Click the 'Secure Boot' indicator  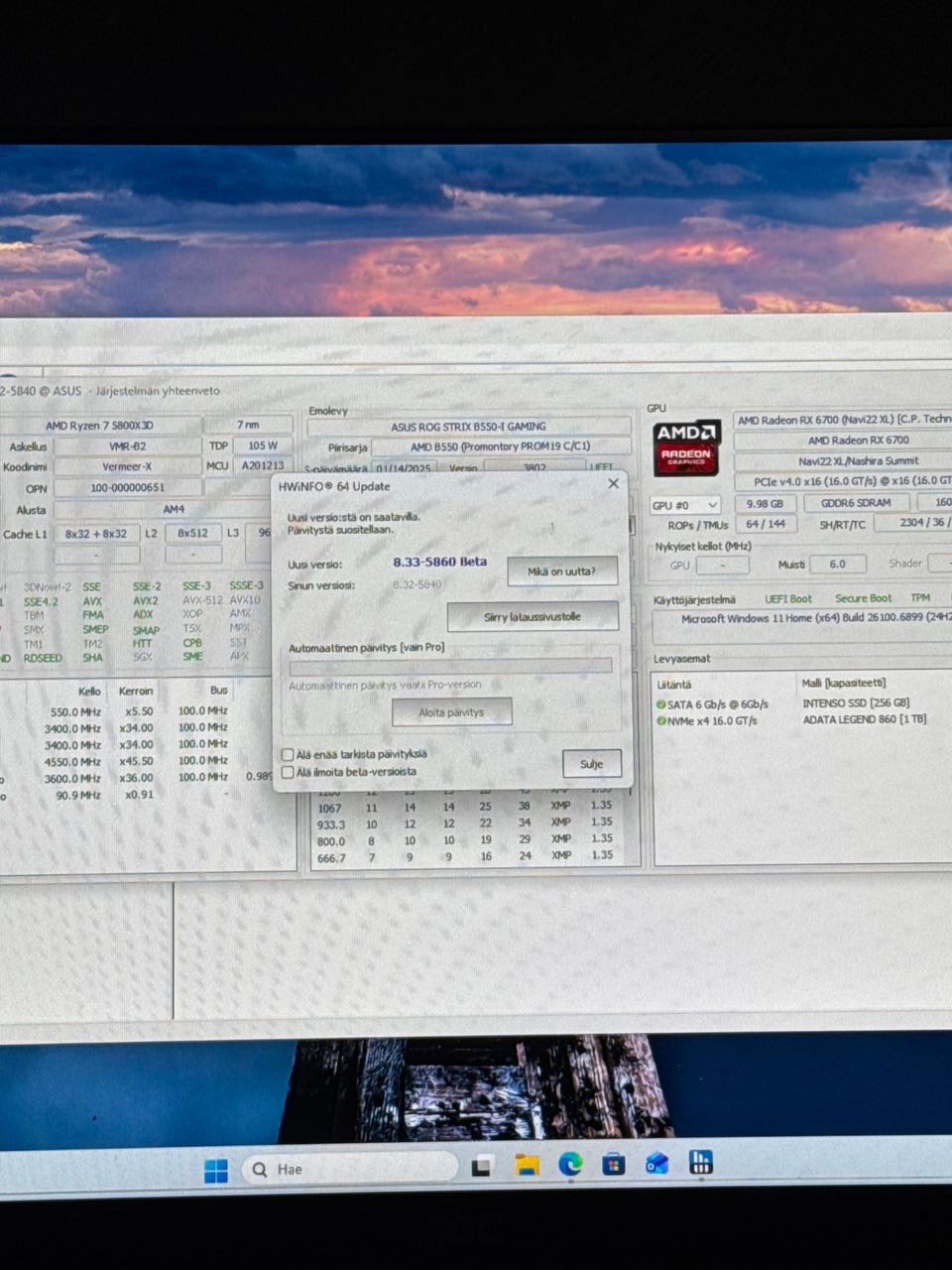[863, 598]
